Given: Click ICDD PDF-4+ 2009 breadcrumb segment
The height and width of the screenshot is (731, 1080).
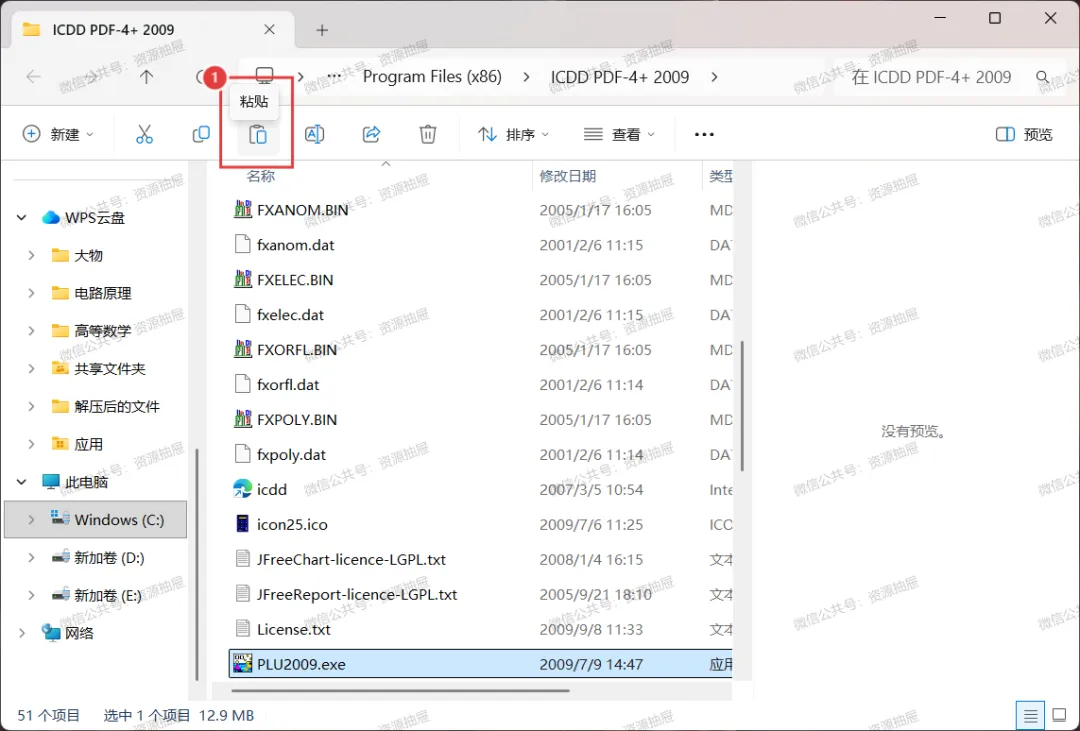Looking at the screenshot, I should click(x=619, y=76).
